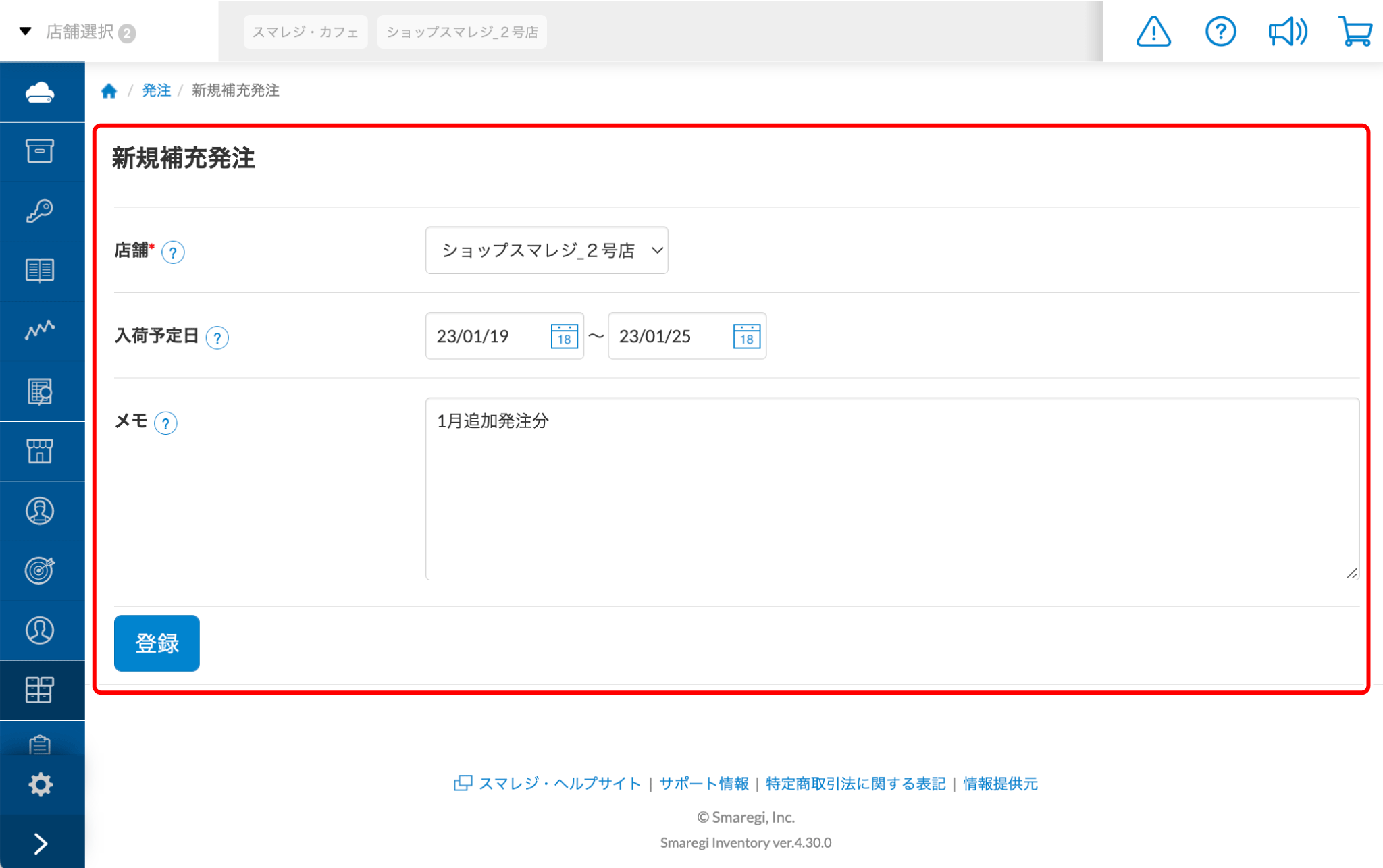
Task: Open calendar picker for start date 23/01/19
Action: coord(564,336)
